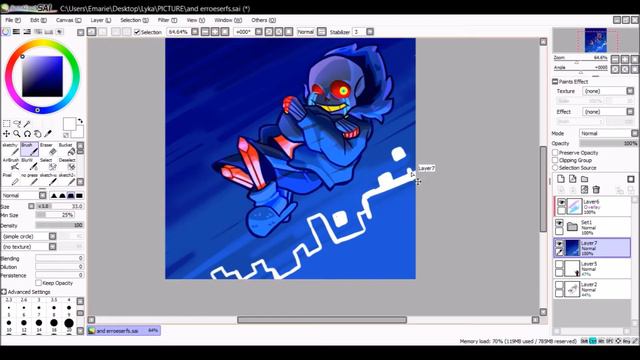Choose the AirBrush tool
Image resolution: width=640 pixels, height=360 pixels.
11,164
